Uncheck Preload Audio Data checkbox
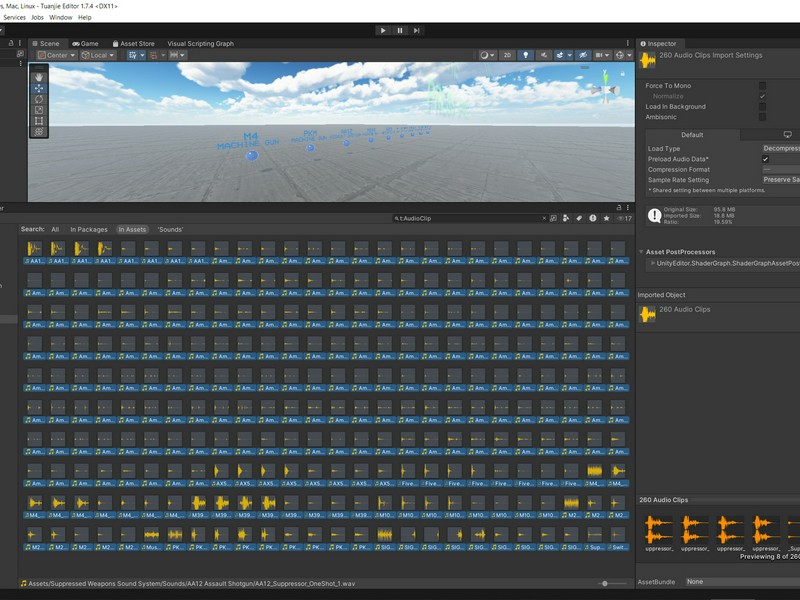Viewport: 800px width, 600px height. 765,159
